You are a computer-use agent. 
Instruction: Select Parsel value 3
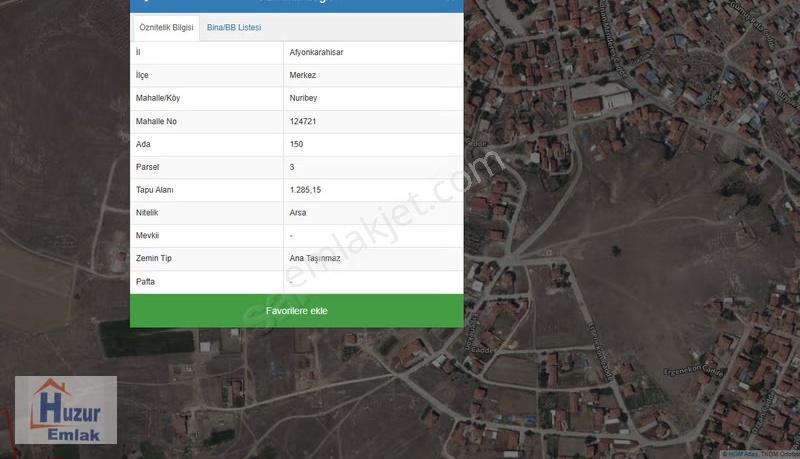[292, 167]
